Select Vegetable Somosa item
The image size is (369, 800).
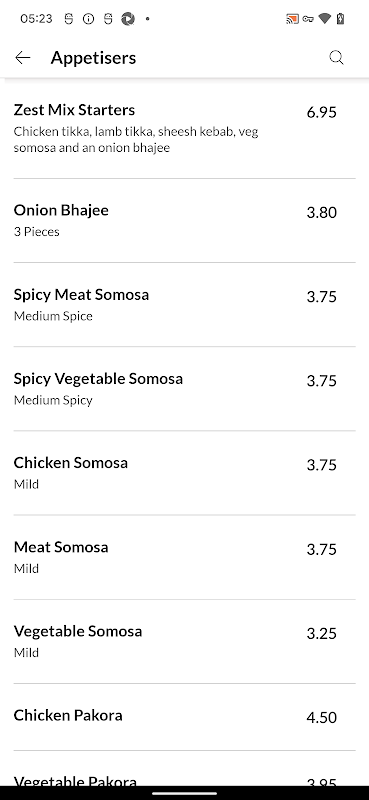[184, 641]
